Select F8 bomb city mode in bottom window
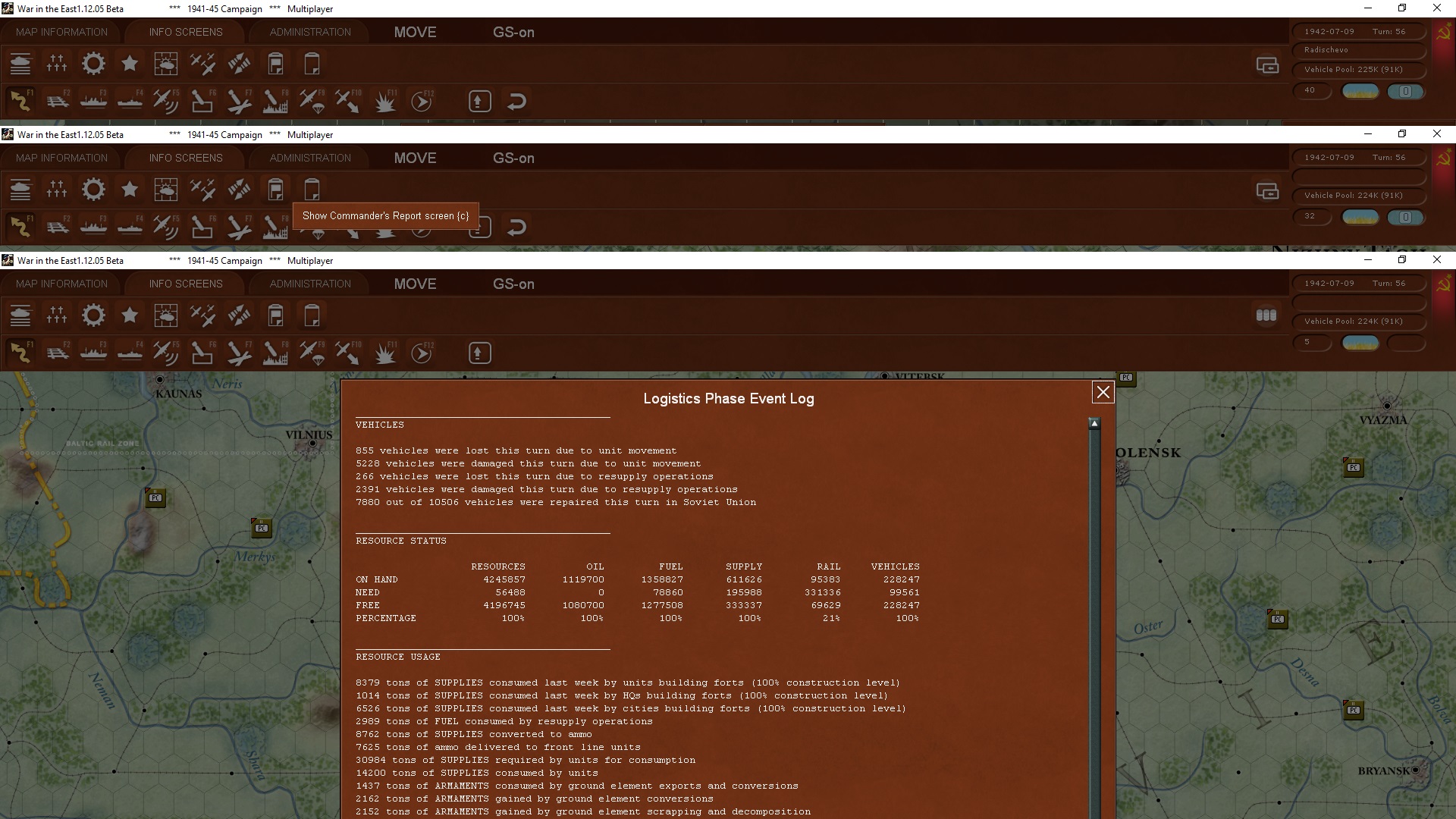 coord(275,353)
